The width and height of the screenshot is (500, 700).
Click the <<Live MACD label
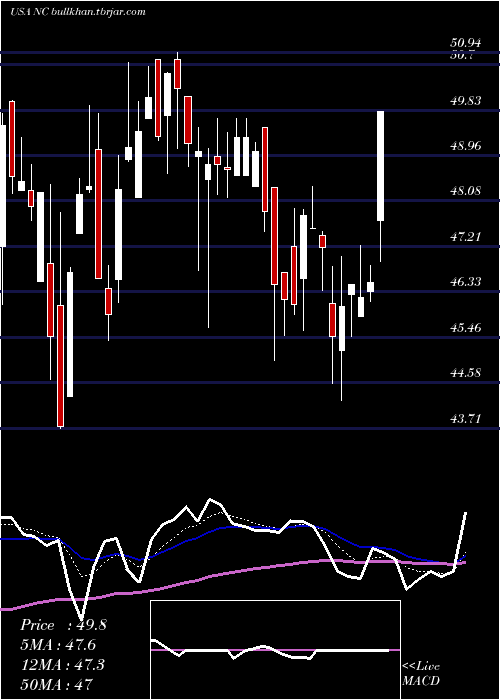421,673
